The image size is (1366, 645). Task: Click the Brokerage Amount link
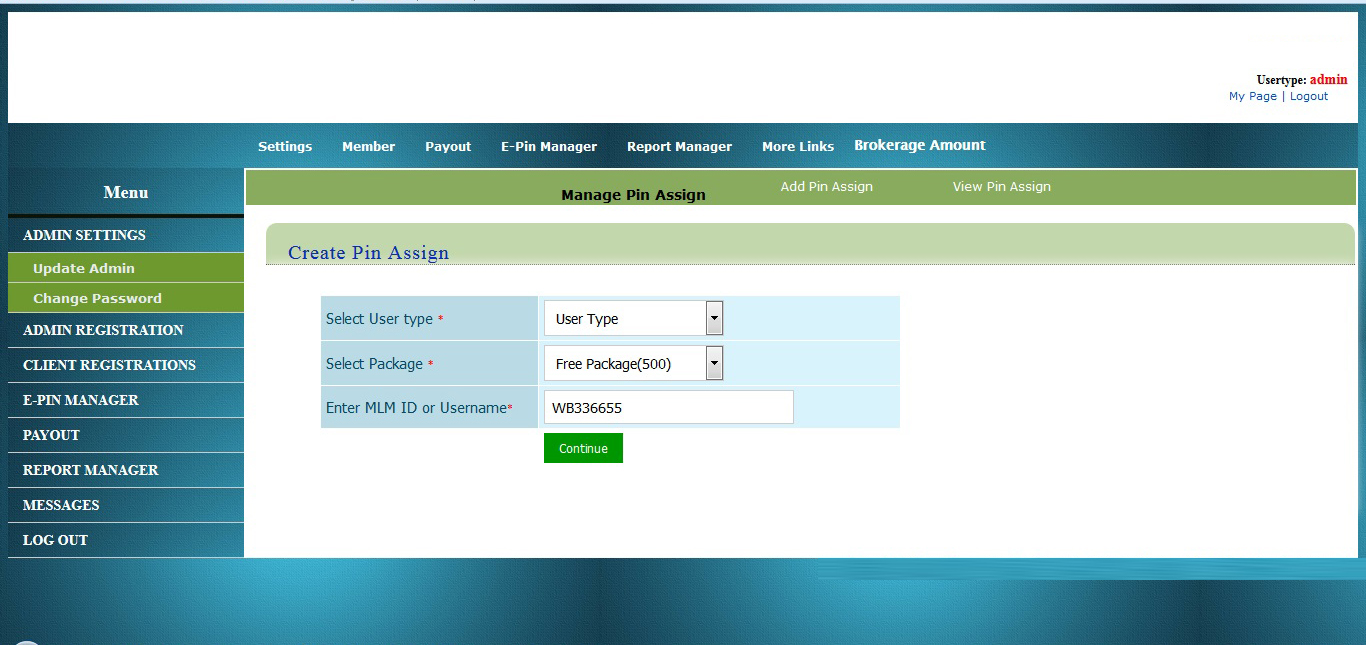pyautogui.click(x=919, y=146)
